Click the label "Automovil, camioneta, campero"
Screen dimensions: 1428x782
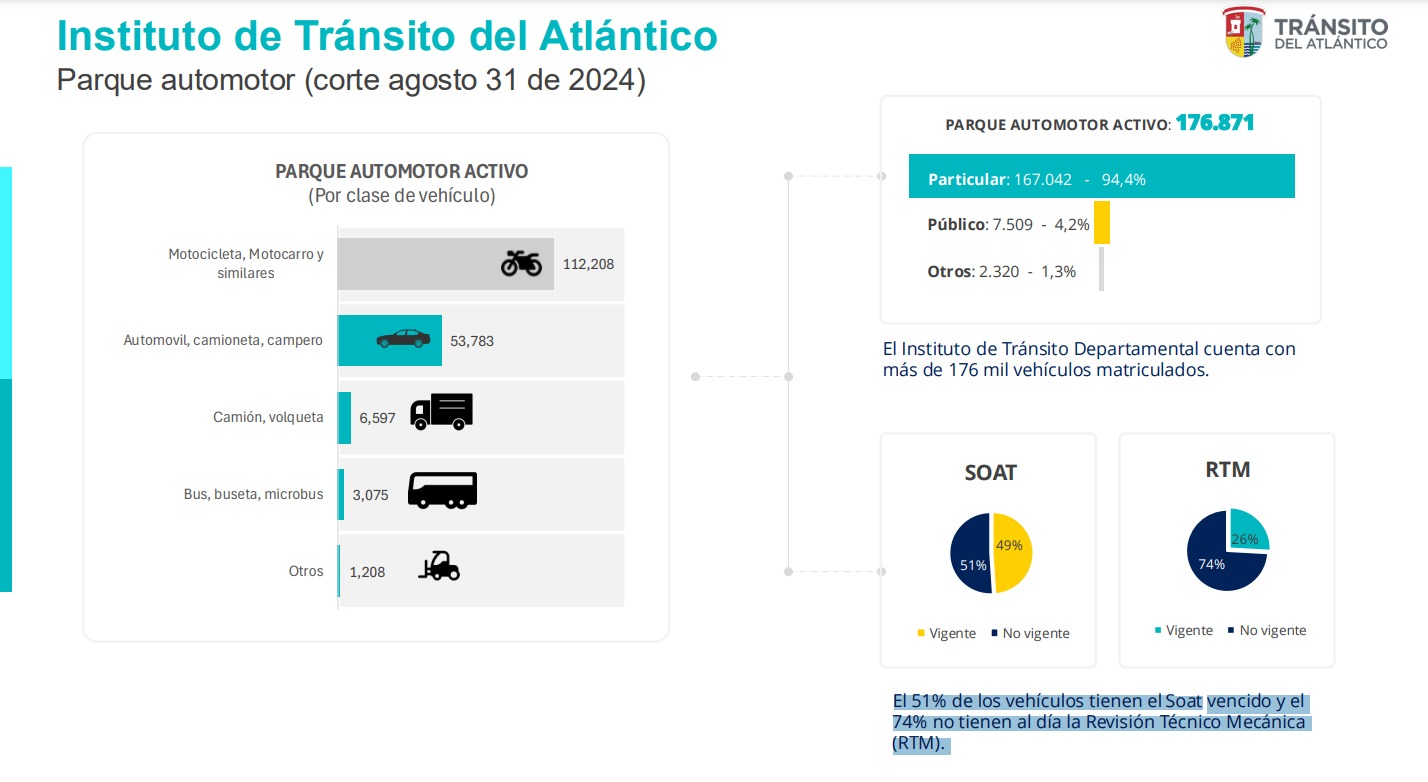[223, 340]
